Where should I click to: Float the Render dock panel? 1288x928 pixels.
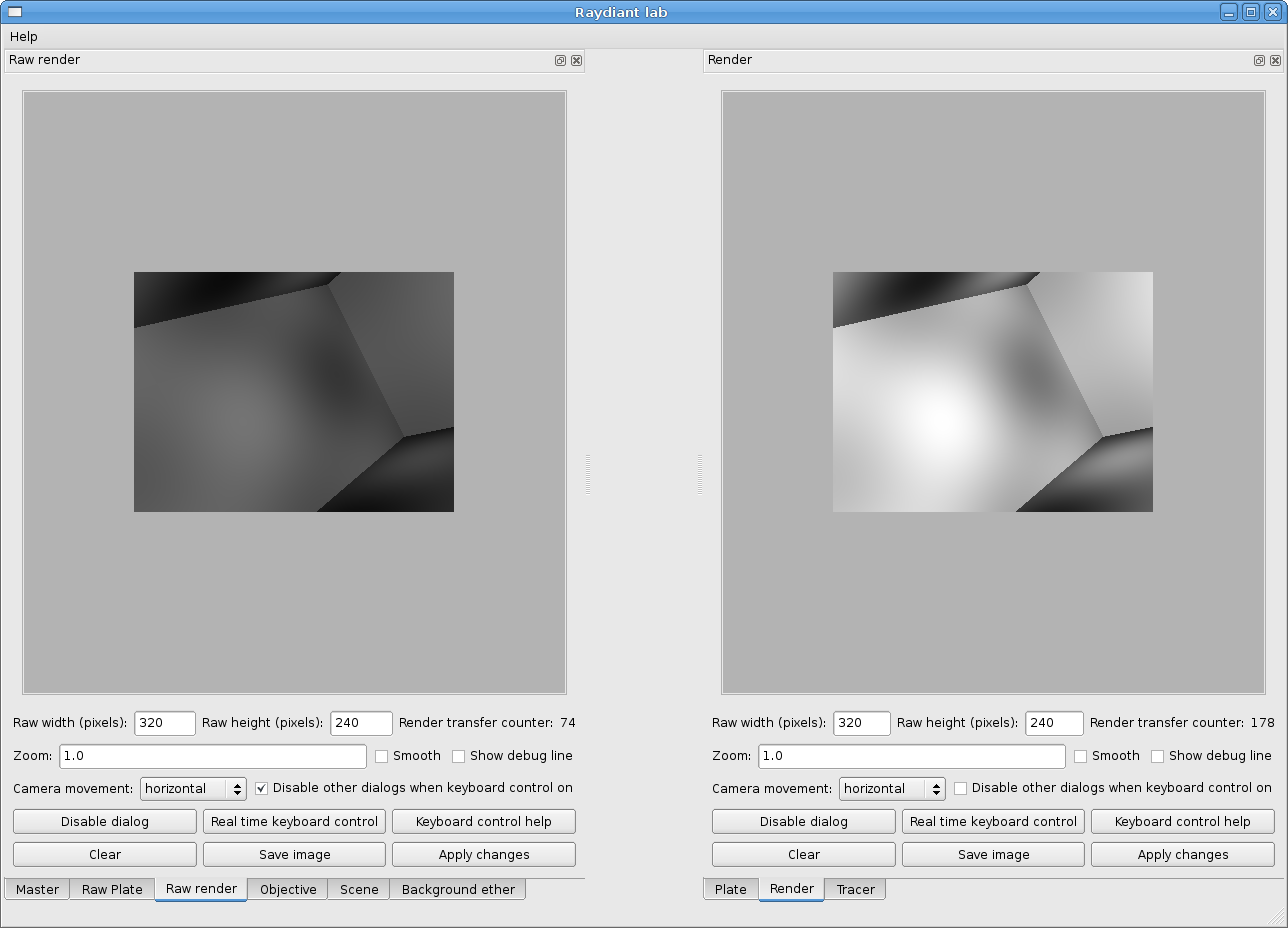point(1259,61)
